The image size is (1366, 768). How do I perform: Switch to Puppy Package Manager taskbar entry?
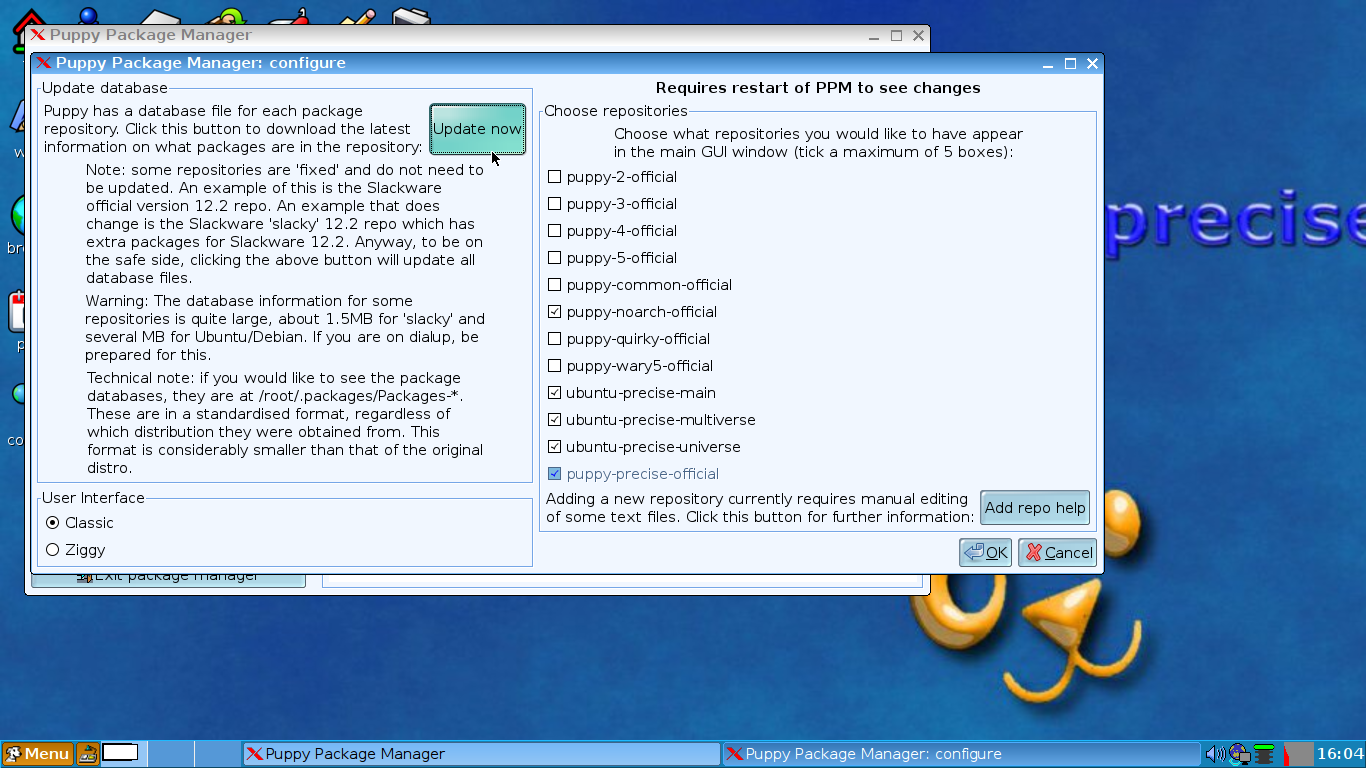(481, 754)
